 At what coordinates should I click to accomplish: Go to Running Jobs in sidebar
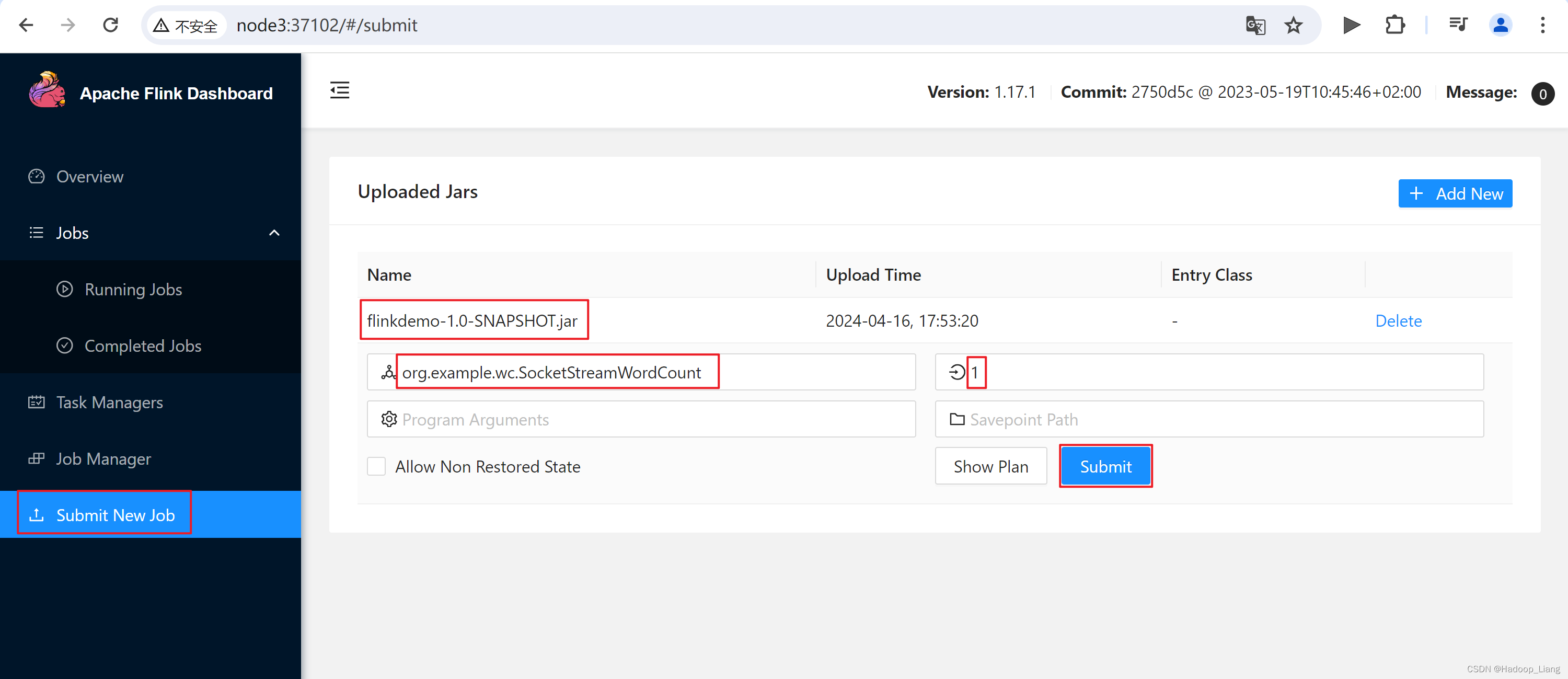(x=133, y=289)
